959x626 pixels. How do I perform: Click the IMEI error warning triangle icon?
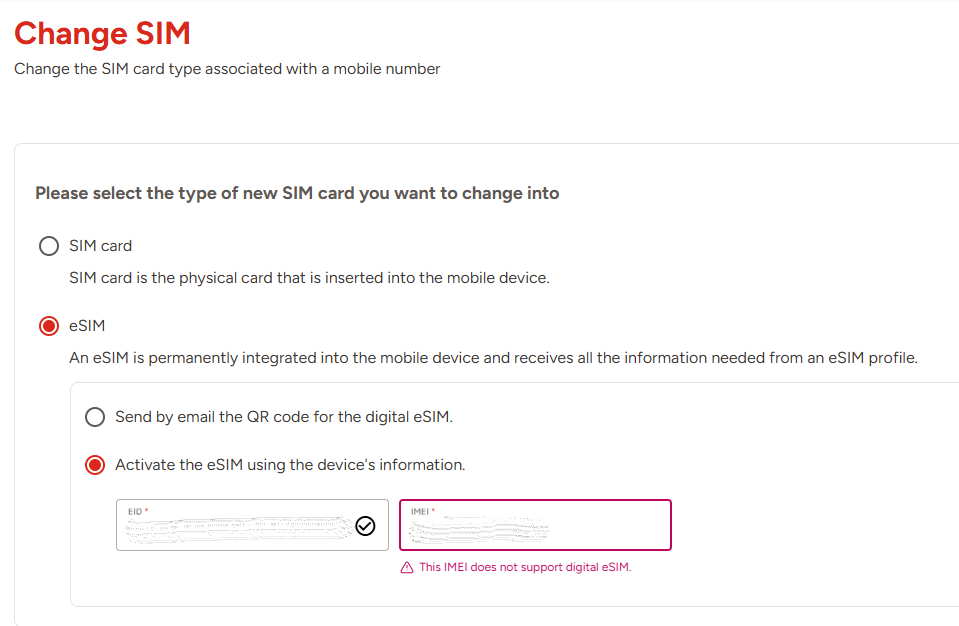tap(406, 567)
